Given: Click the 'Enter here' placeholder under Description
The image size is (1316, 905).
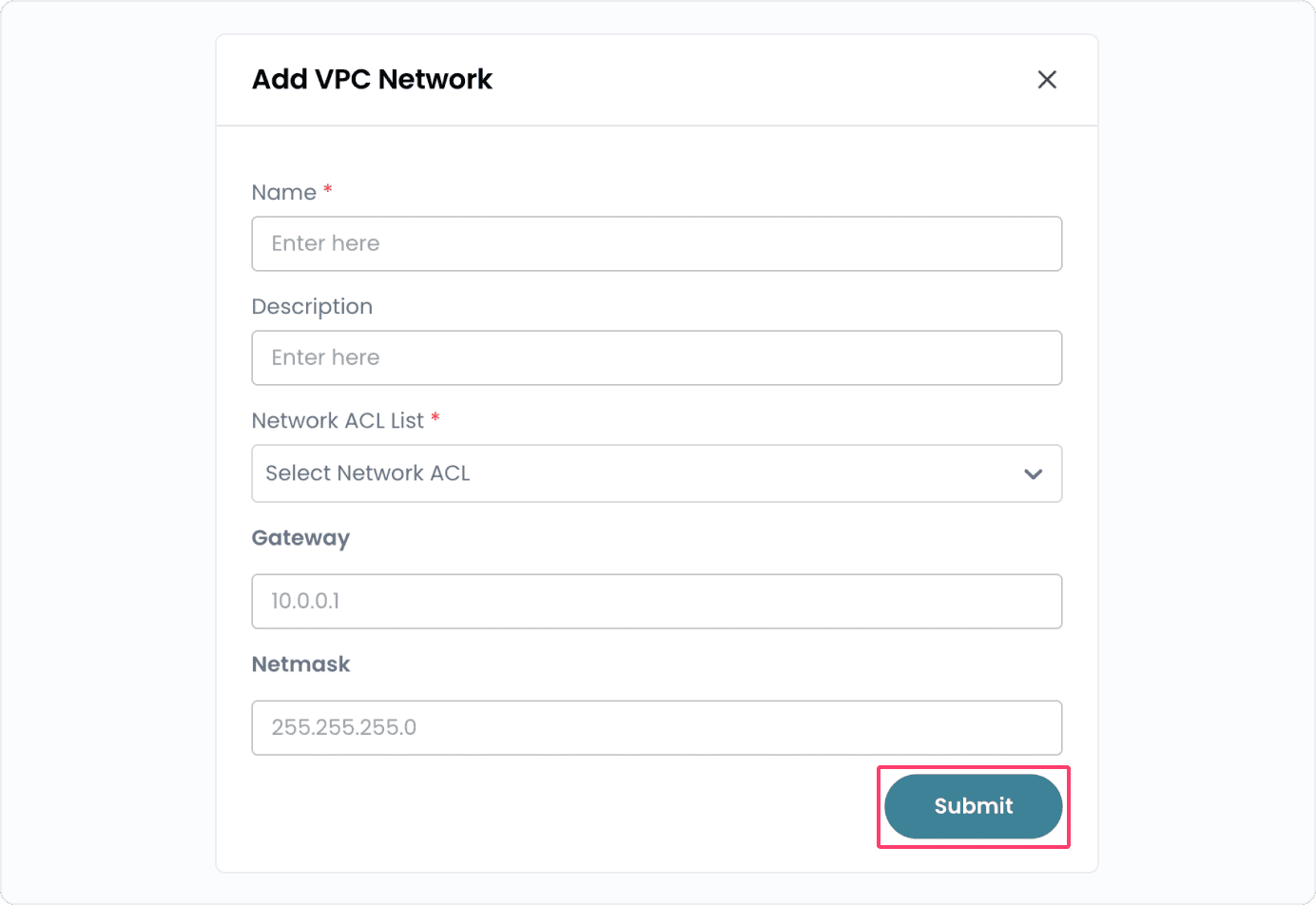Looking at the screenshot, I should (x=325, y=357).
